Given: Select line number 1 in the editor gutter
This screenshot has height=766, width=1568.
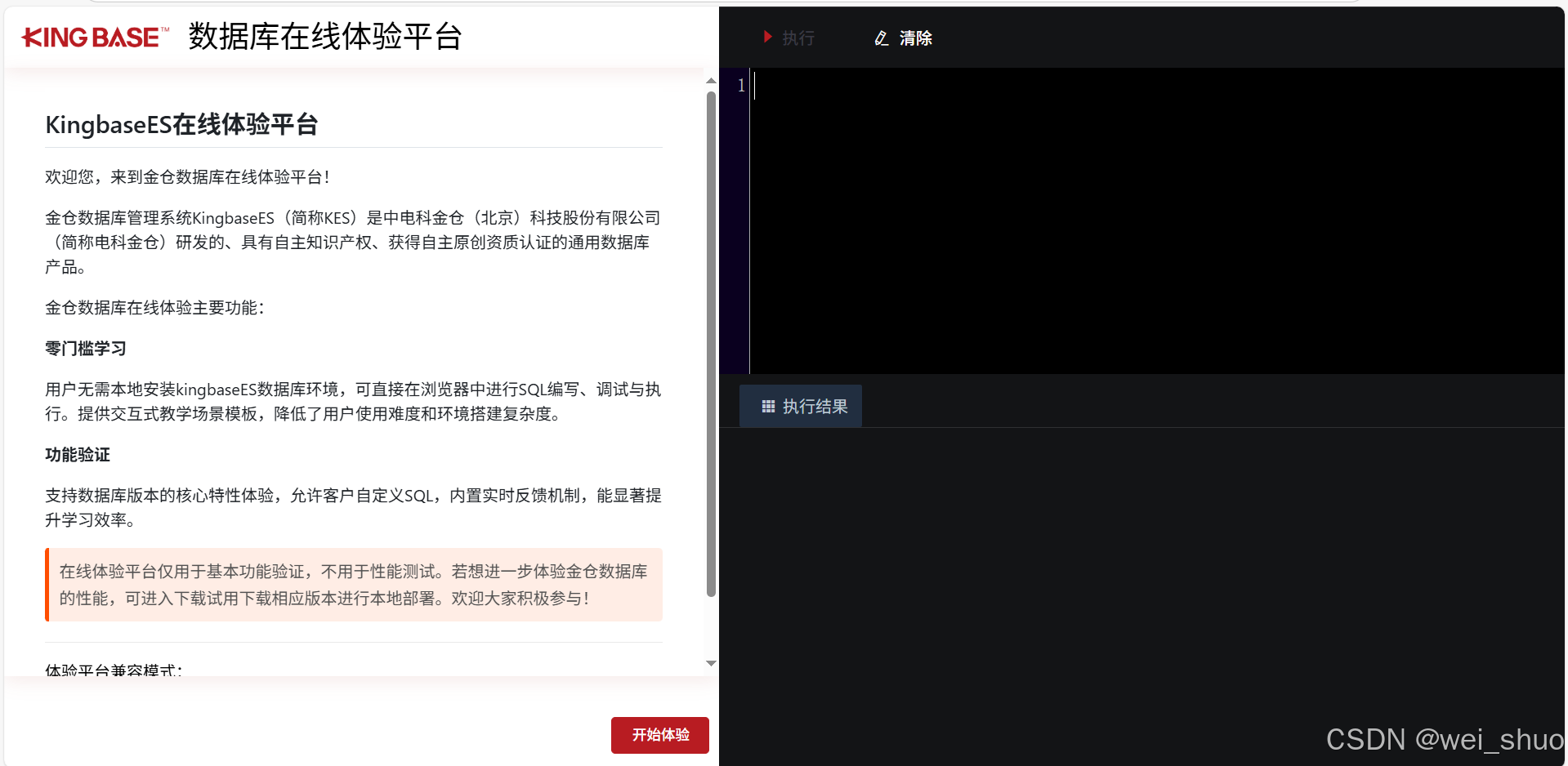Looking at the screenshot, I should [x=741, y=85].
